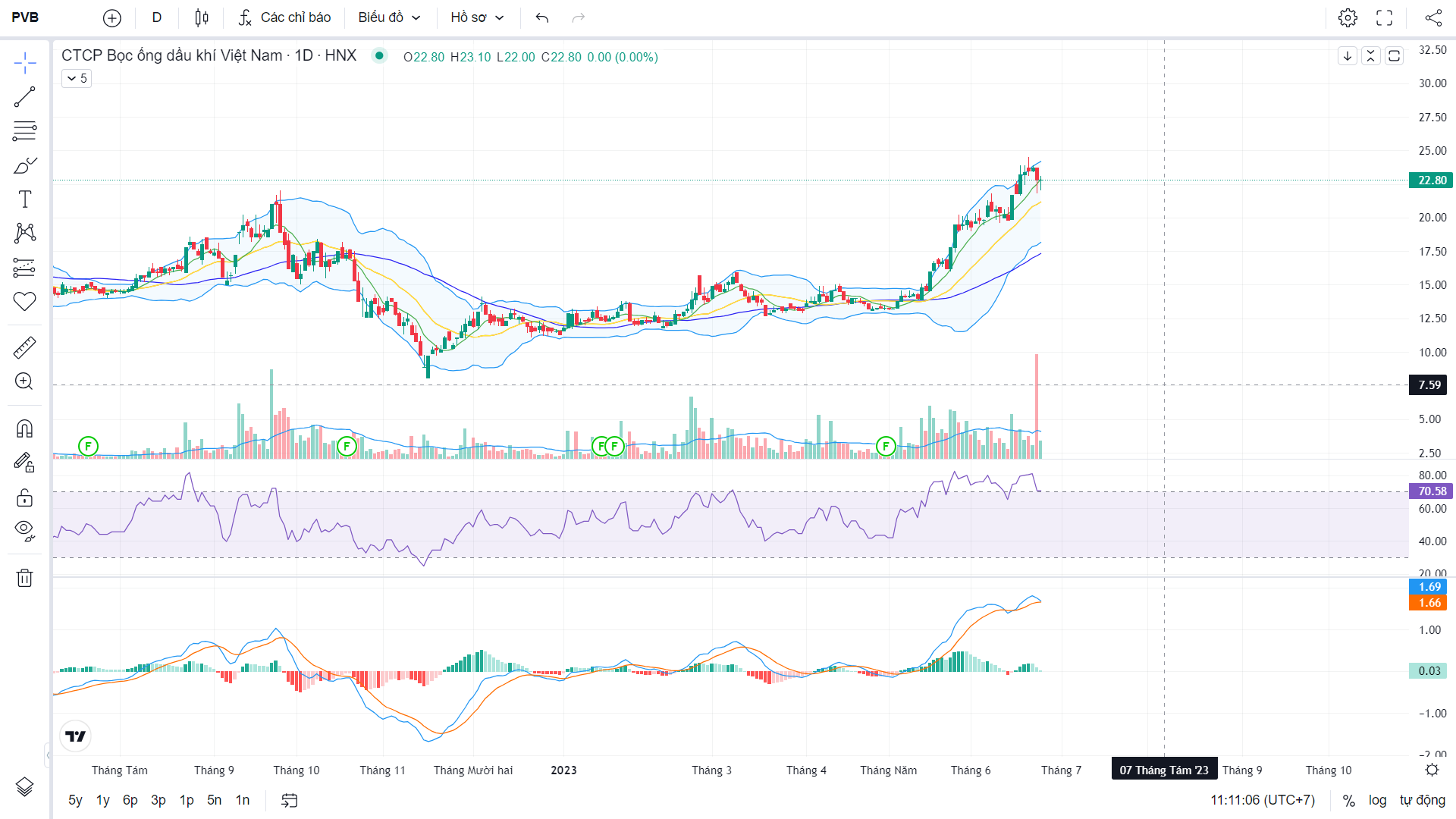Expand the Biểu đồ dropdown
Screen dimensions: 1456x819
pos(389,17)
